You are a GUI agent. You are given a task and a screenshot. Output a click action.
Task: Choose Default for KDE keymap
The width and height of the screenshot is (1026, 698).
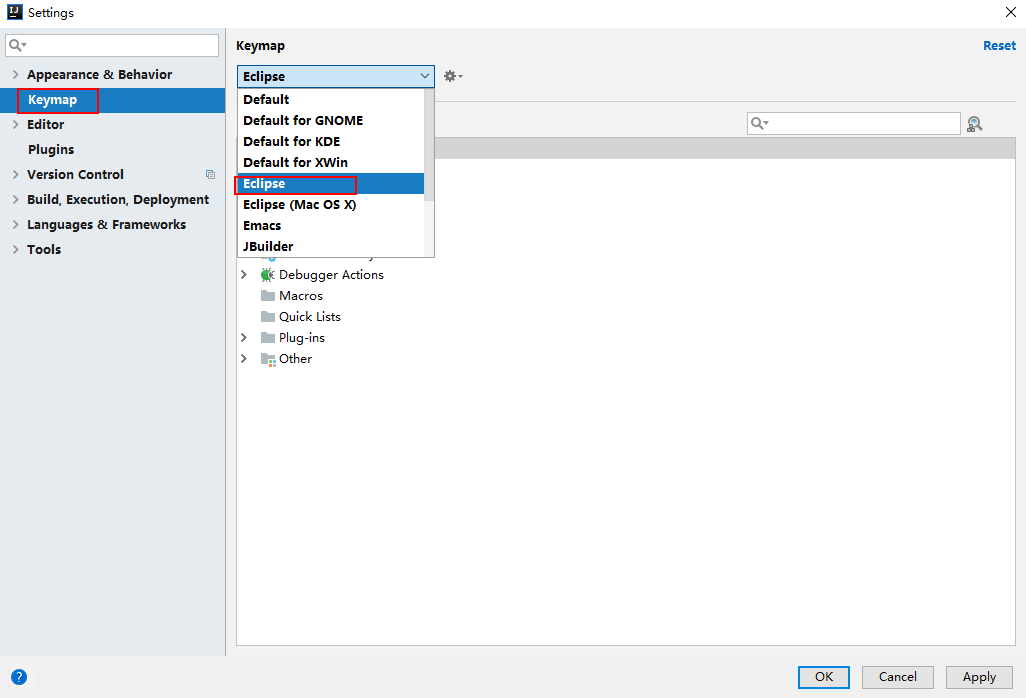tap(330, 141)
